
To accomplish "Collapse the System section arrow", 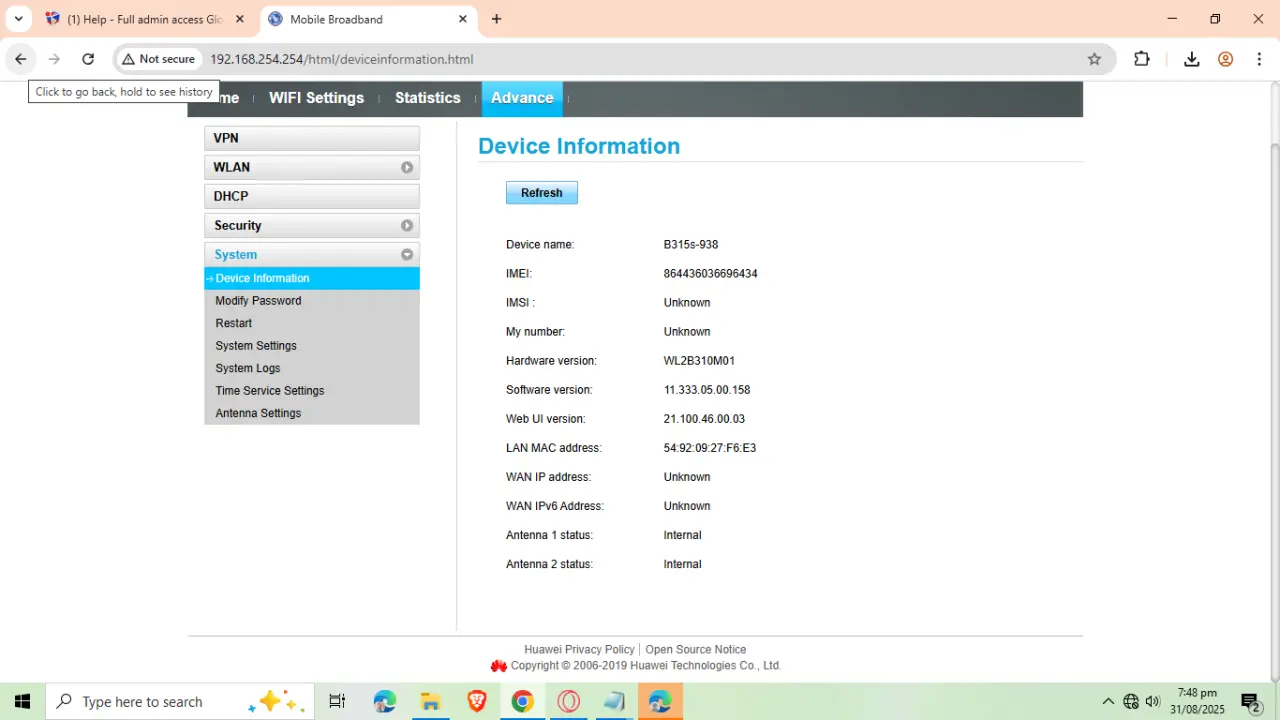I will pos(407,255).
